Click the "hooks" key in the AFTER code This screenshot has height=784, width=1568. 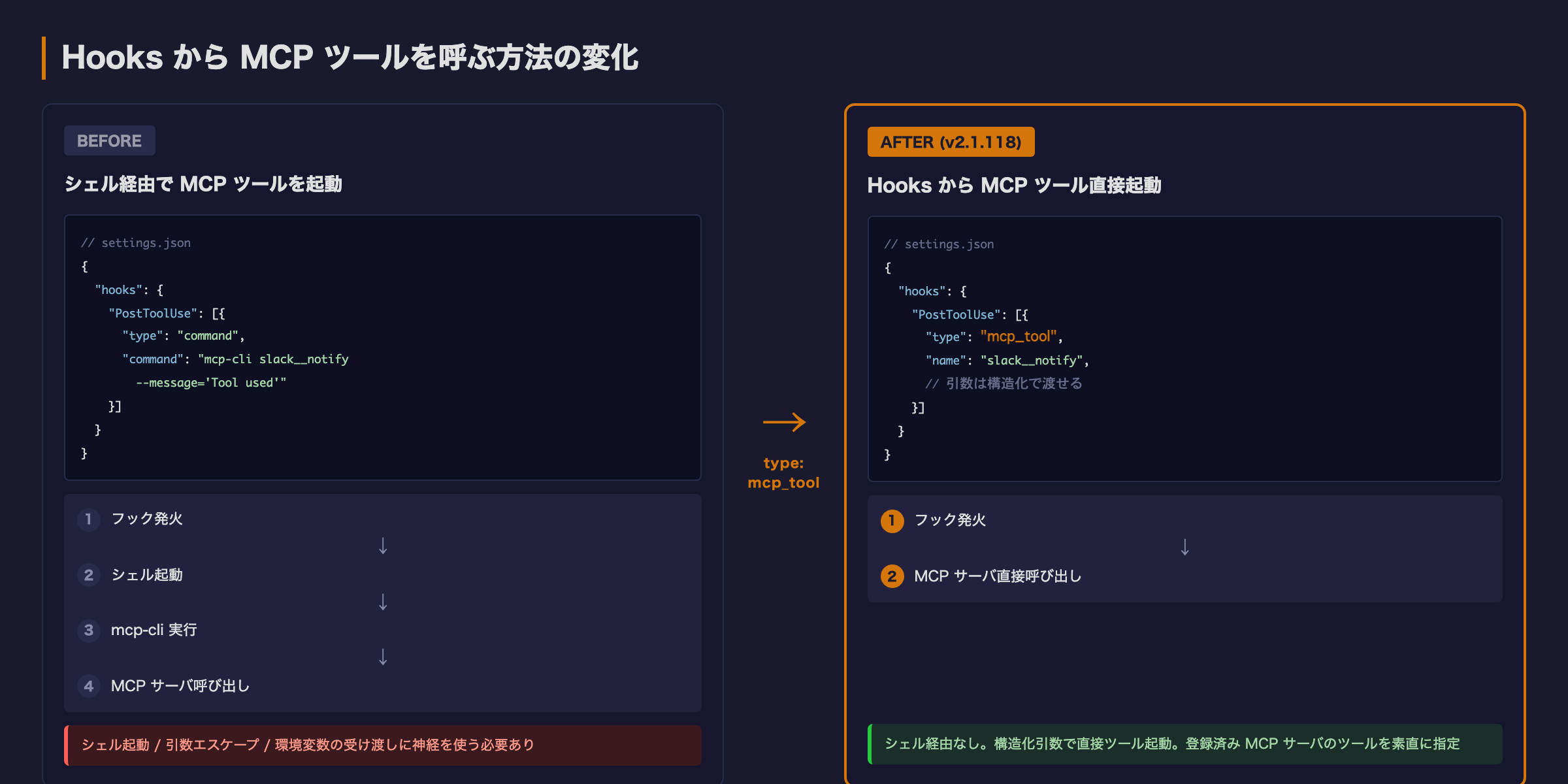point(921,291)
